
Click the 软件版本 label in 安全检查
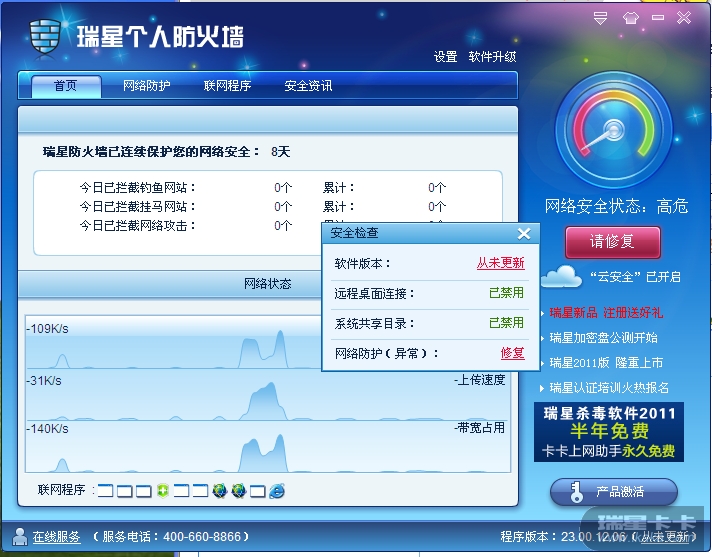[x=362, y=263]
